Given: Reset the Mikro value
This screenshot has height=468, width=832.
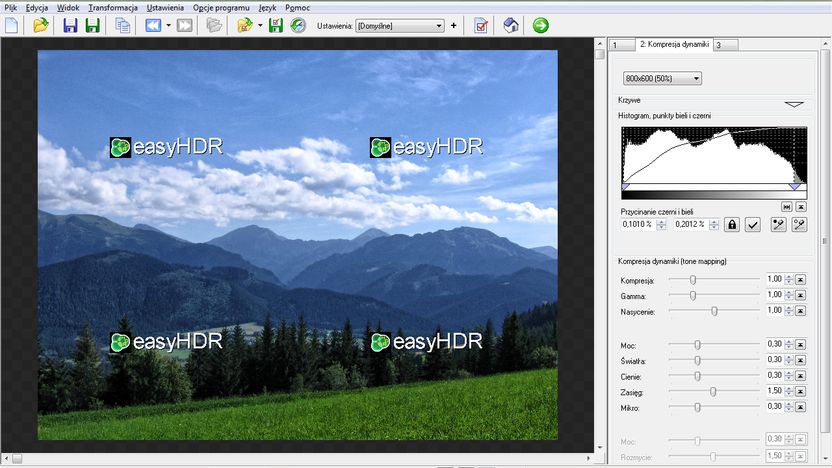Looking at the screenshot, I should 801,407.
